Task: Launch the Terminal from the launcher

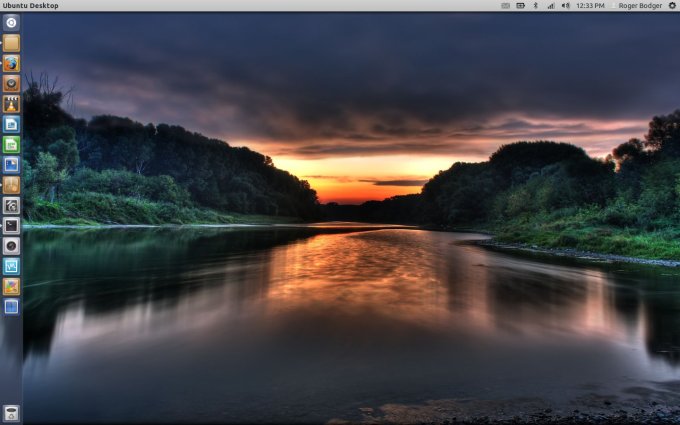Action: (x=11, y=225)
